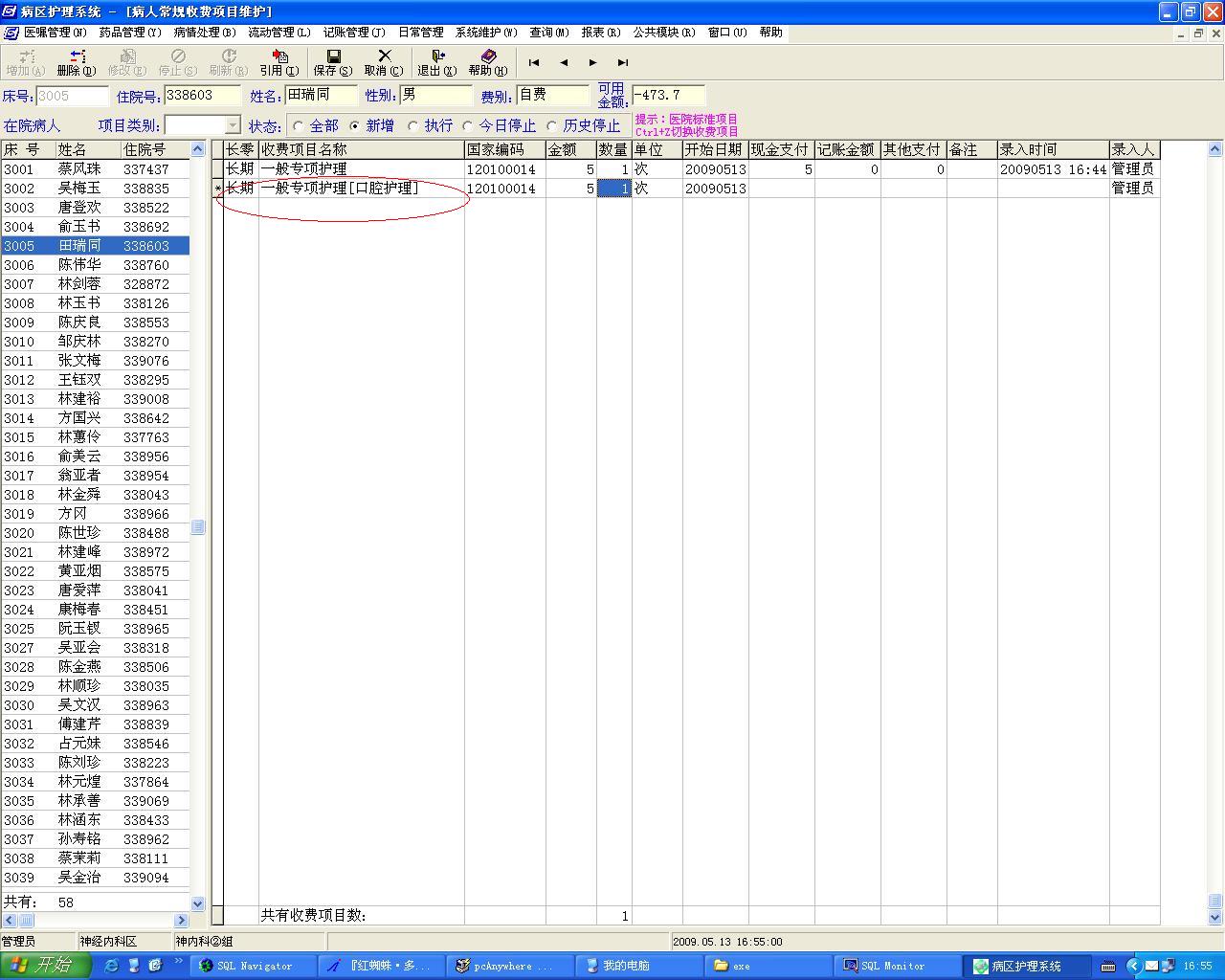Click the 姓名 input field
This screenshot has height=980, width=1225.
321,96
